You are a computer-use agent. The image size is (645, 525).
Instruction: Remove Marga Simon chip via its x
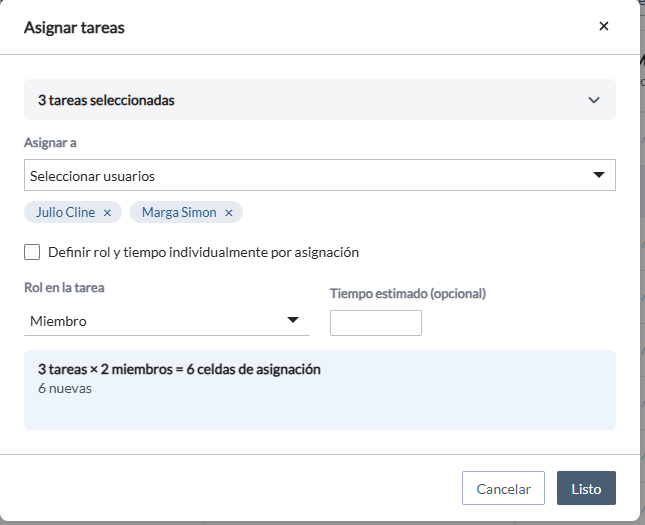tap(229, 213)
